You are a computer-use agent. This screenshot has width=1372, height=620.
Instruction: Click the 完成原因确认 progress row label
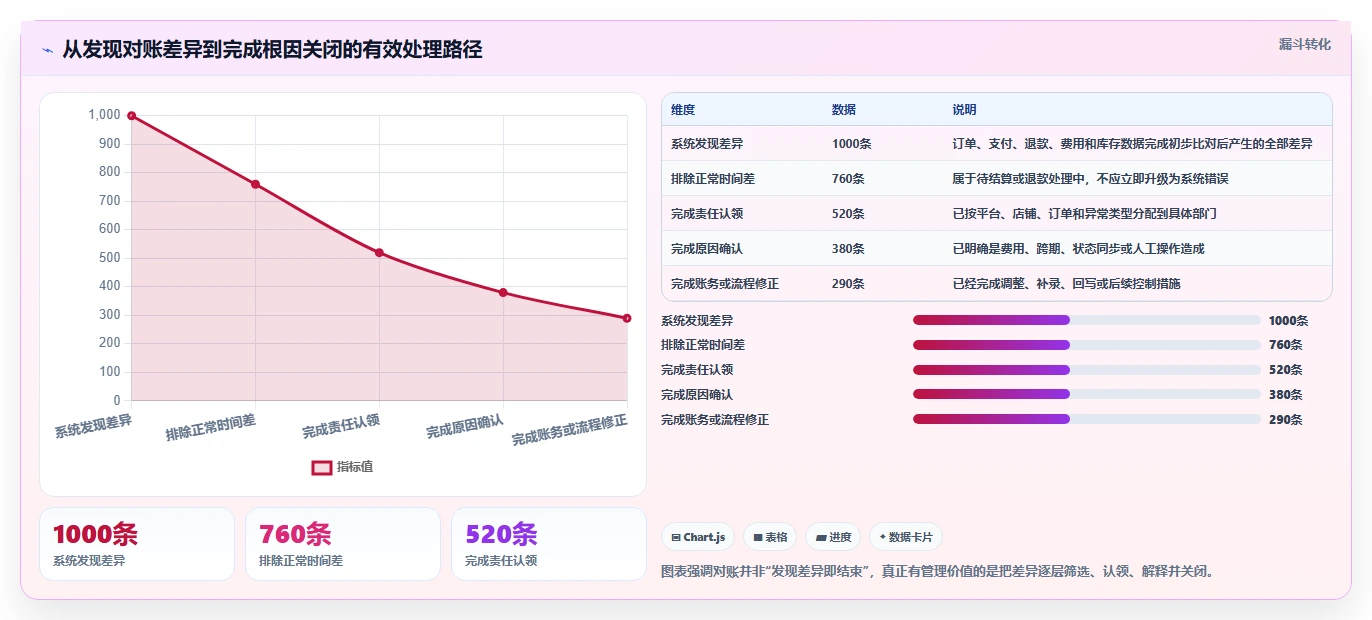point(697,395)
